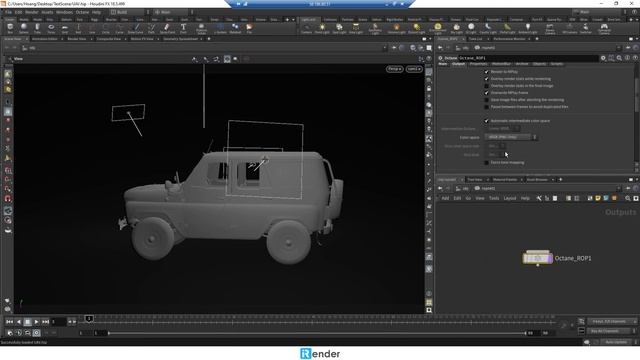This screenshot has width=640, height=360.
Task: Click the current frame number field
Action: pyautogui.click(x=58, y=322)
